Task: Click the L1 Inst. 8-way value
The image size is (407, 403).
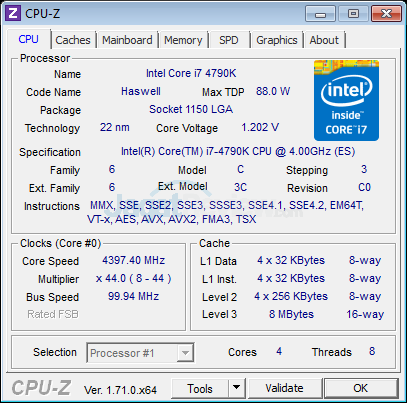Action: pos(365,278)
